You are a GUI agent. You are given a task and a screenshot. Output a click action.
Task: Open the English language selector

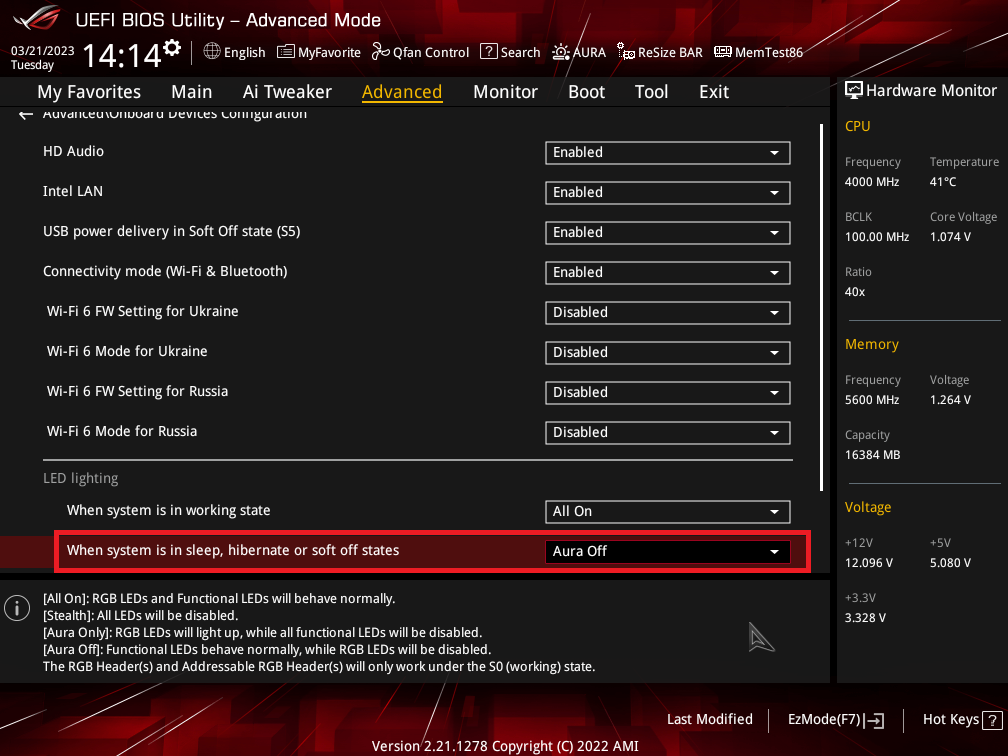(234, 52)
